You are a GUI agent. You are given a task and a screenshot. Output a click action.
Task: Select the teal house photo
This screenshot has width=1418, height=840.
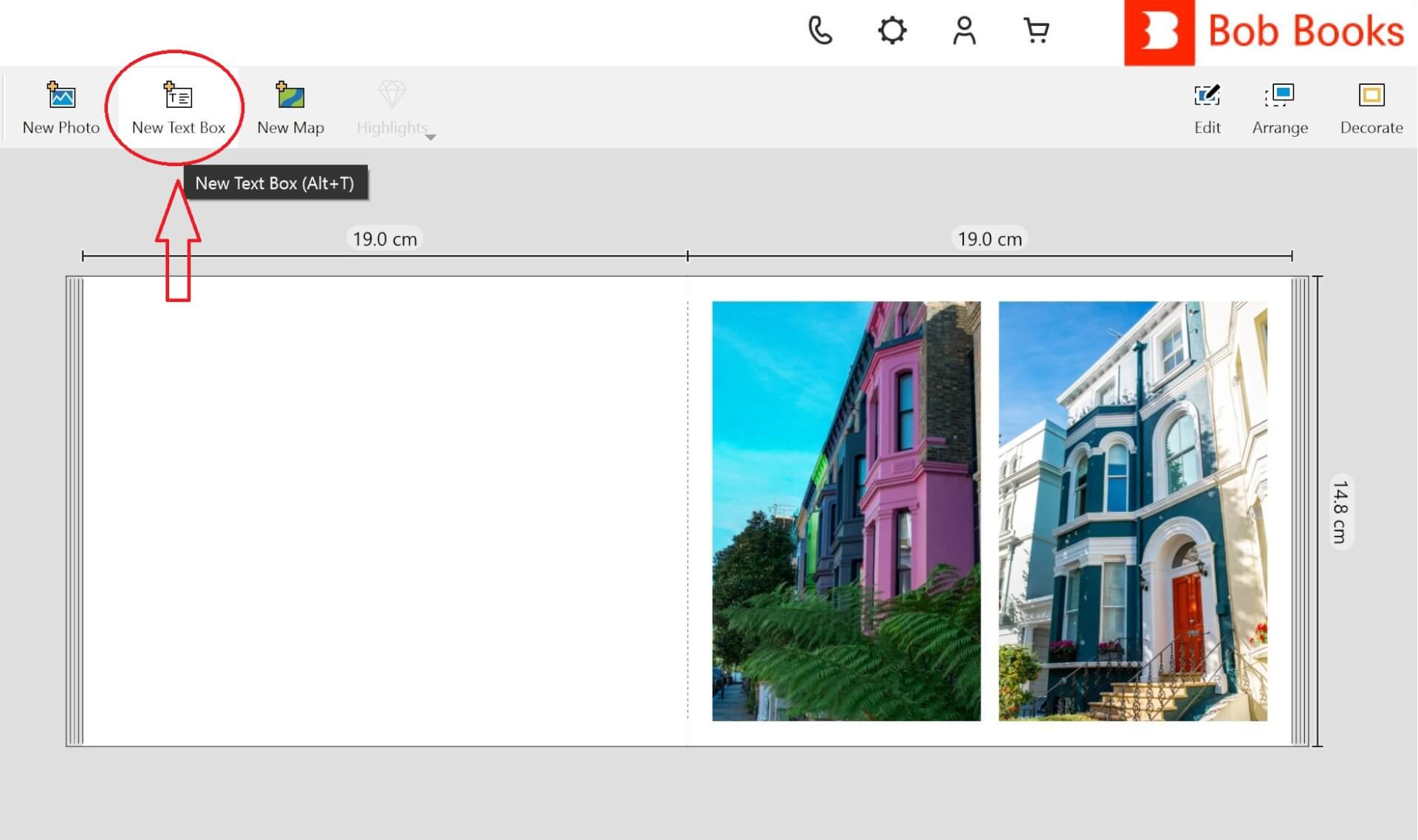1132,511
